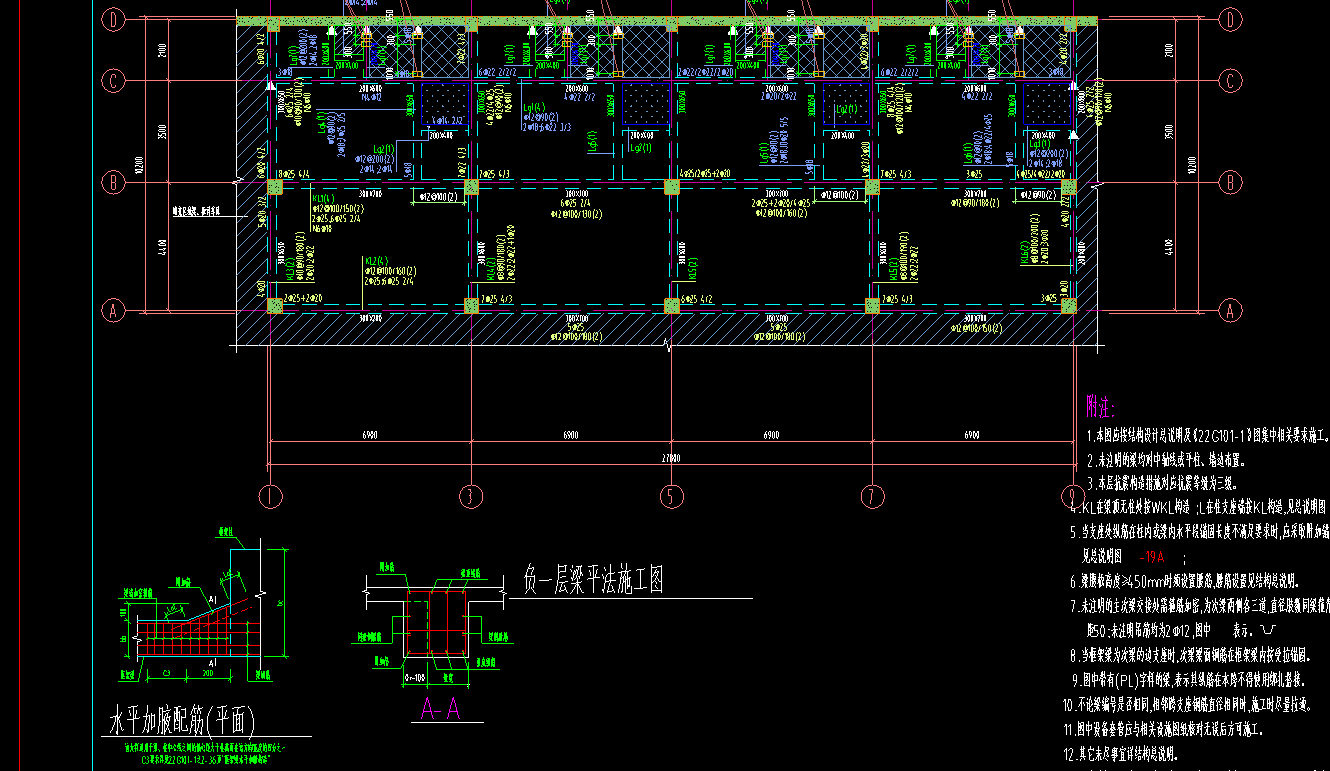Click the magenta A-A section label
This screenshot has height=771, width=1330.
(x=440, y=710)
